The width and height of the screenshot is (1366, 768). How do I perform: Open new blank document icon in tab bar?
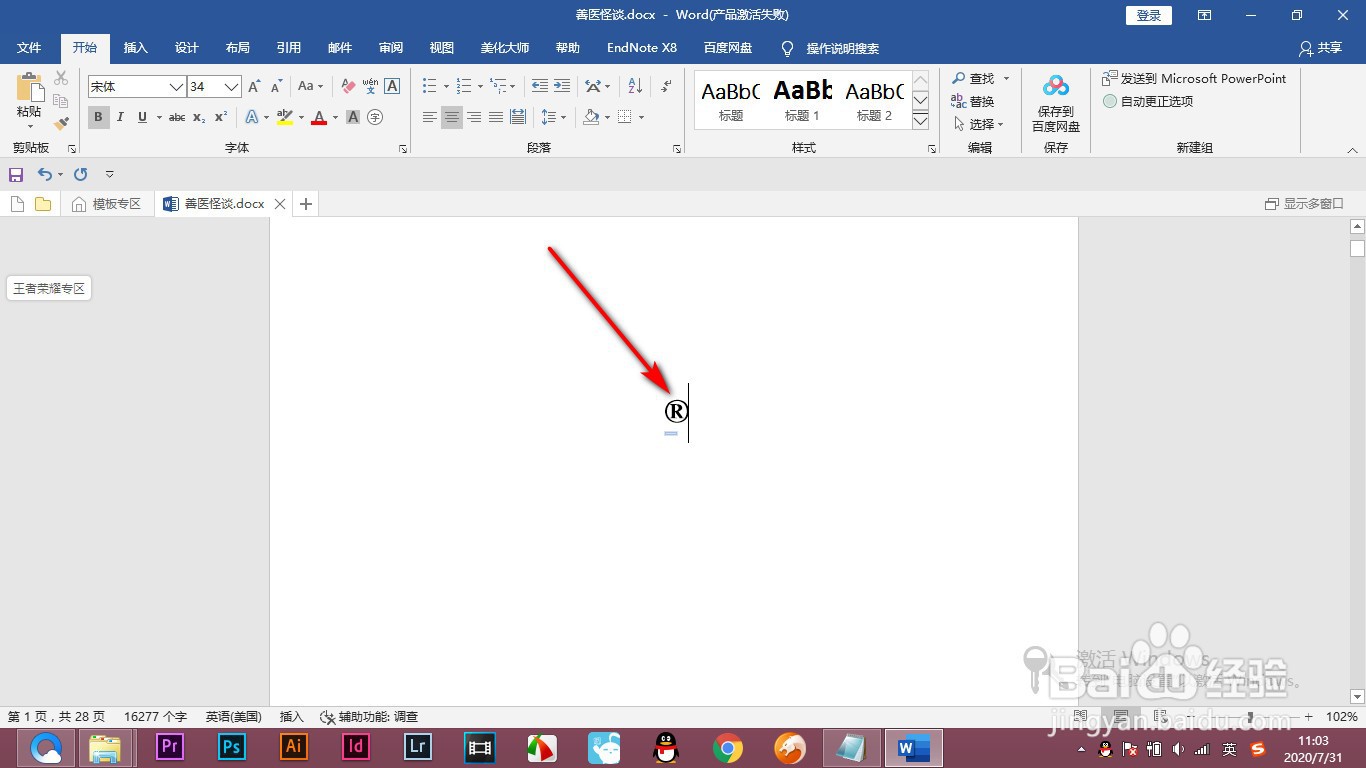pos(17,204)
